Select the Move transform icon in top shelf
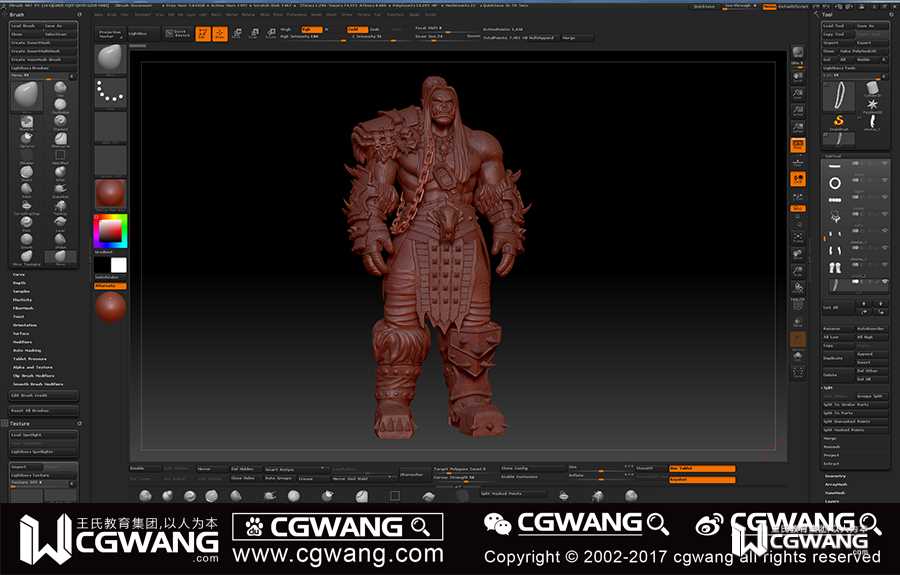900x575 pixels. point(237,34)
